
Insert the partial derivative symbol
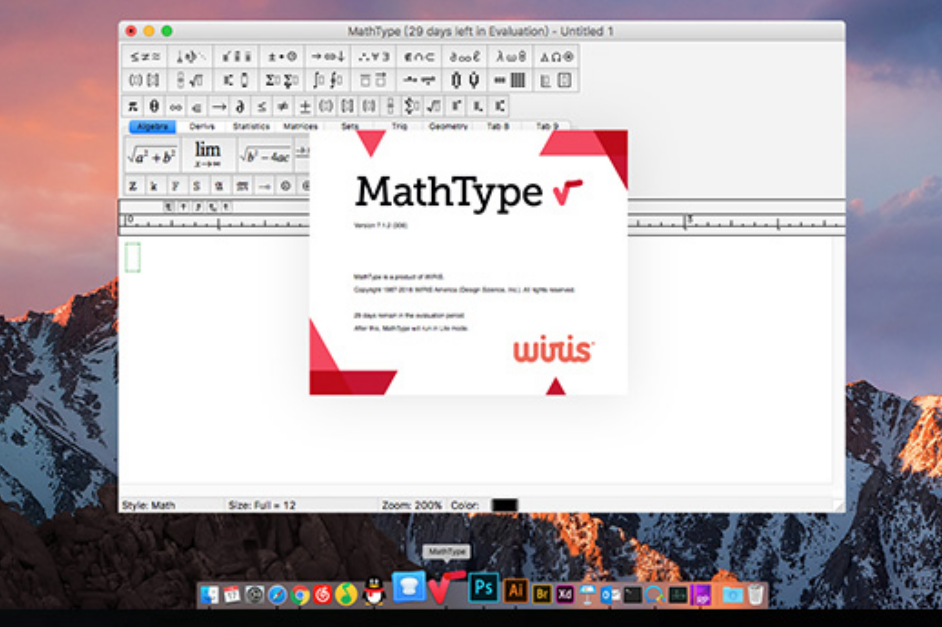coord(240,106)
